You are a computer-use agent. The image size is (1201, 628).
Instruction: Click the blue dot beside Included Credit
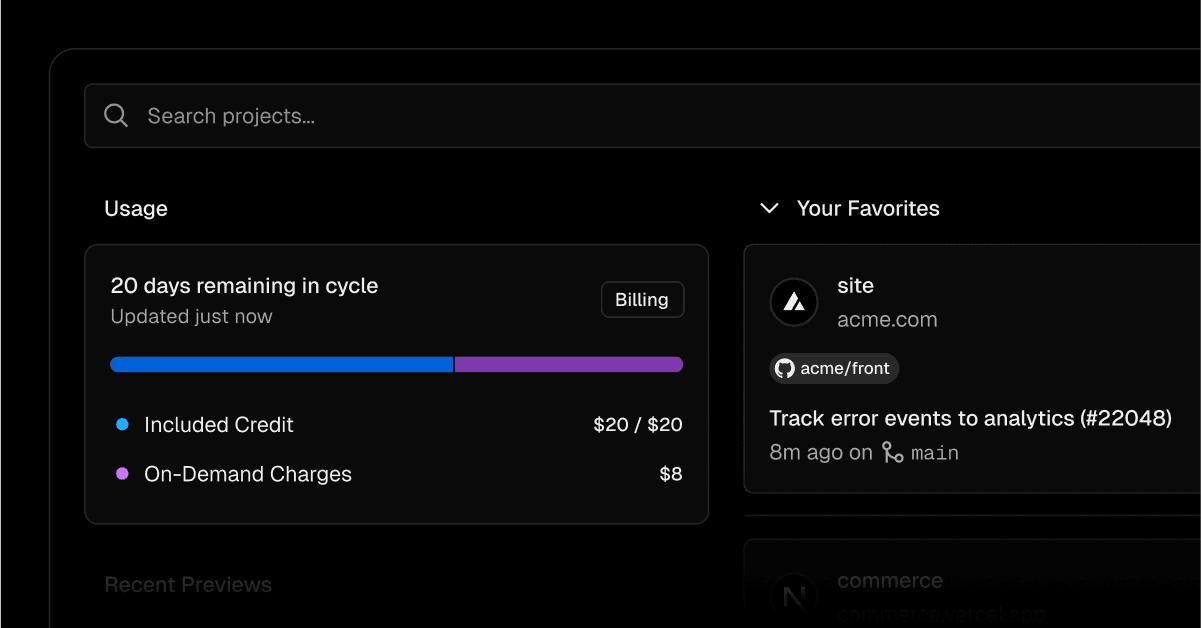coord(122,424)
